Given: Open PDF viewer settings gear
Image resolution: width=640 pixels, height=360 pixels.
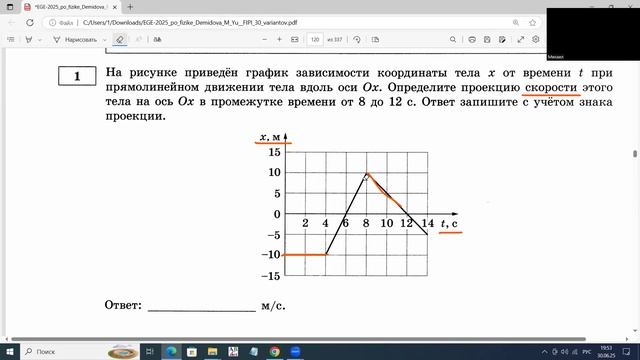Looking at the screenshot, I should tap(536, 39).
